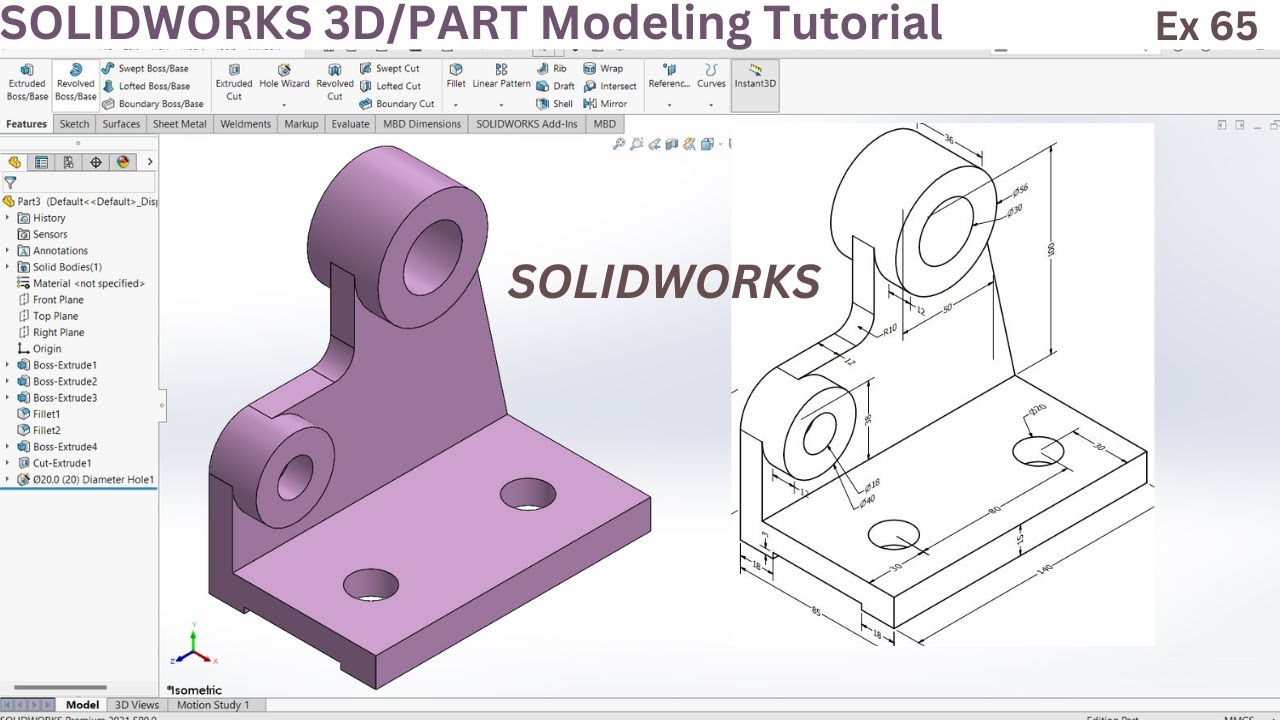Expand the Boss-Extrude1 feature
This screenshot has height=720, width=1280.
[8, 365]
